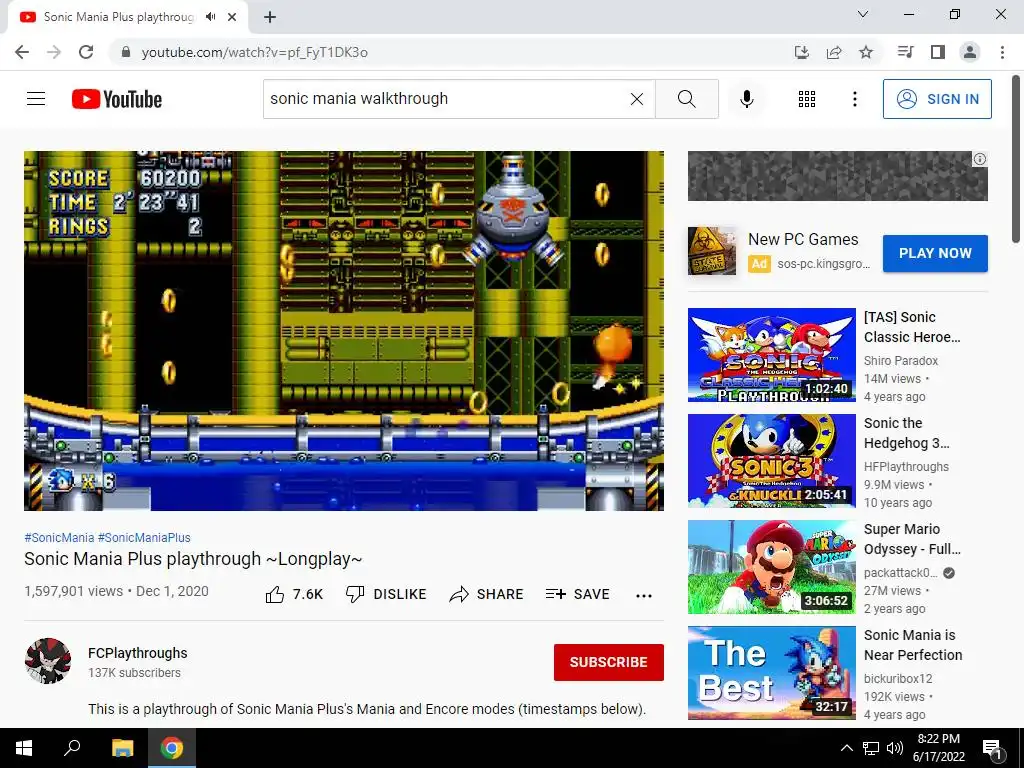Open the Chrome profile avatar

970,52
